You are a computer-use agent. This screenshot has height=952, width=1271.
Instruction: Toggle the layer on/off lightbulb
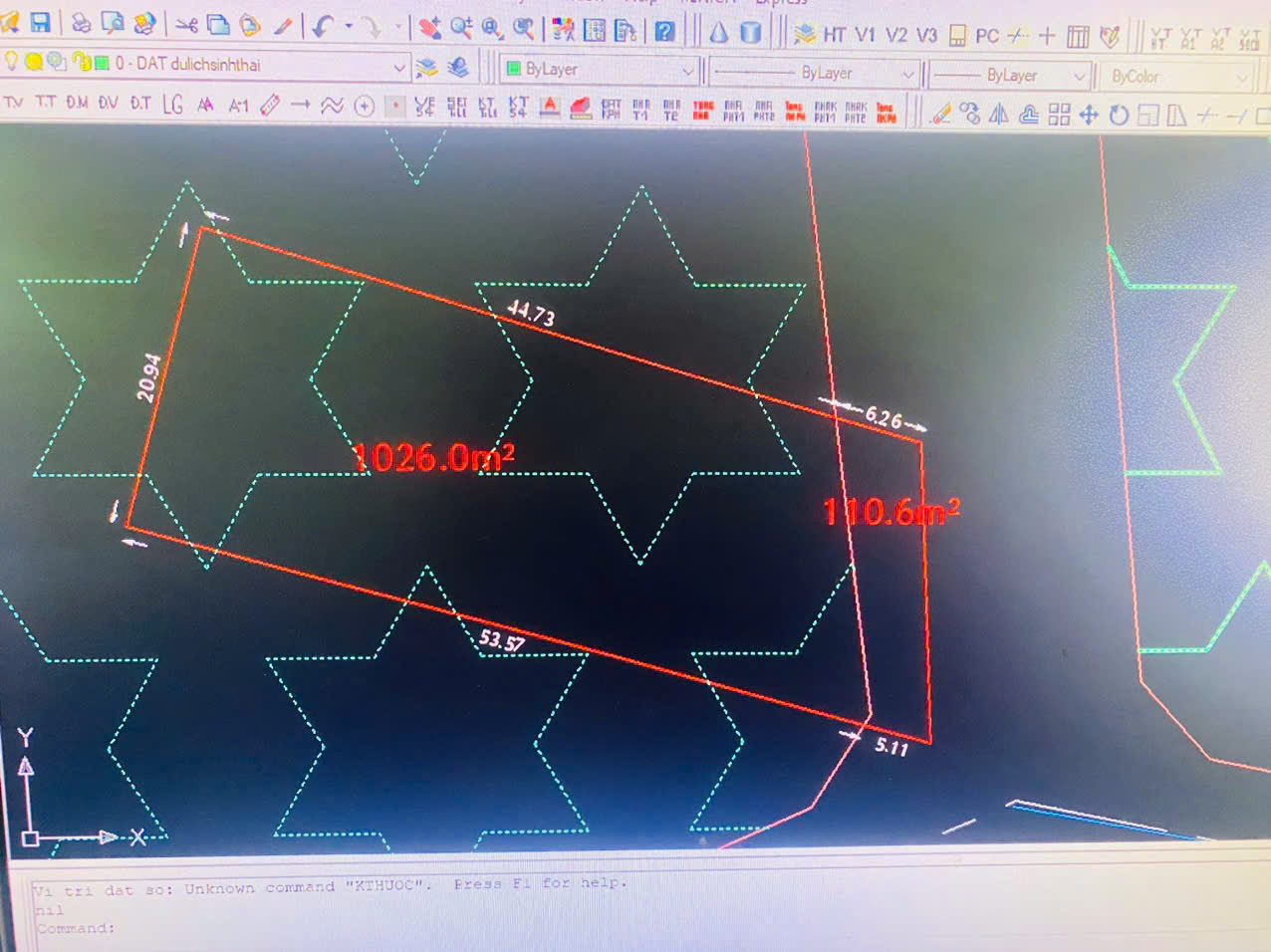pyautogui.click(x=11, y=62)
